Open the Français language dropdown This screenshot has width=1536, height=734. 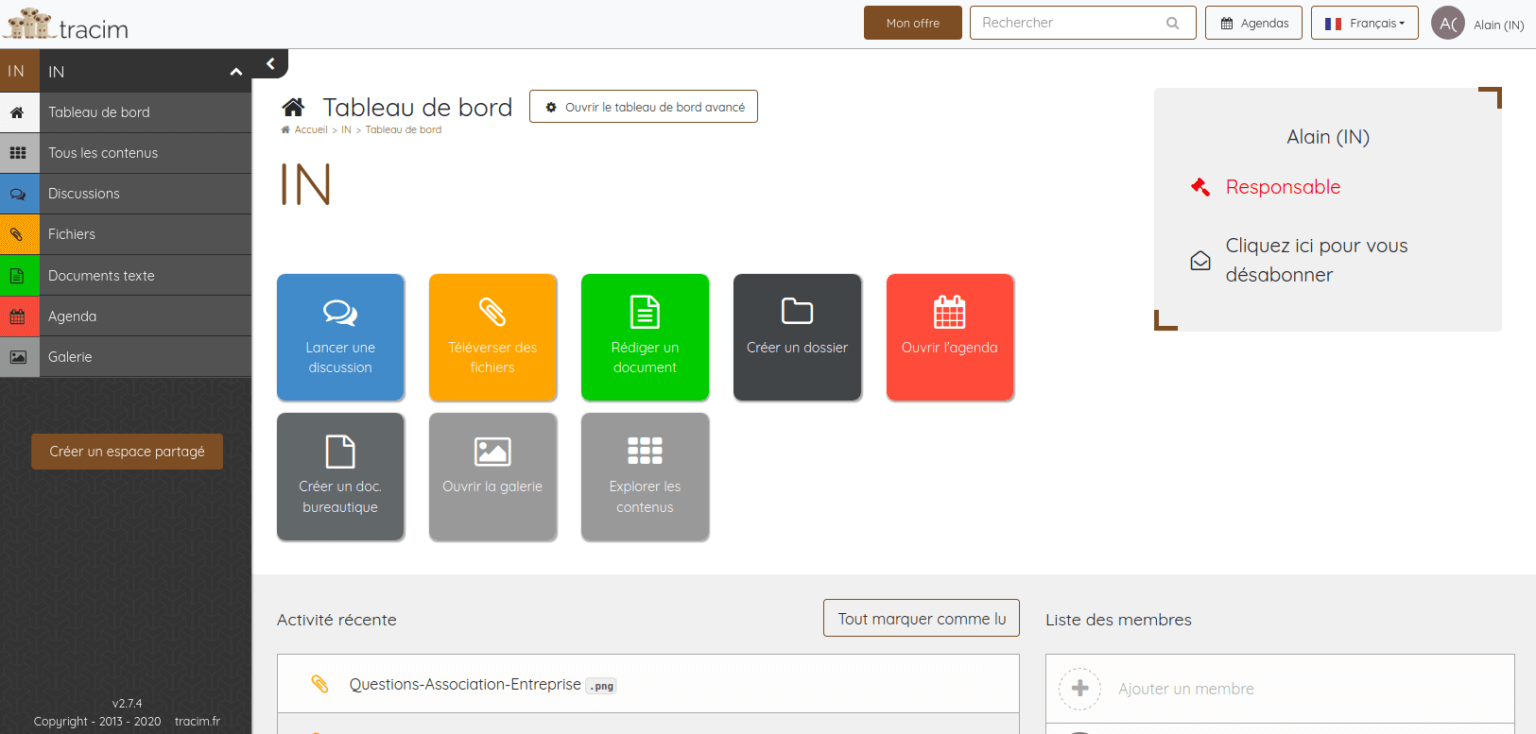(x=1364, y=23)
